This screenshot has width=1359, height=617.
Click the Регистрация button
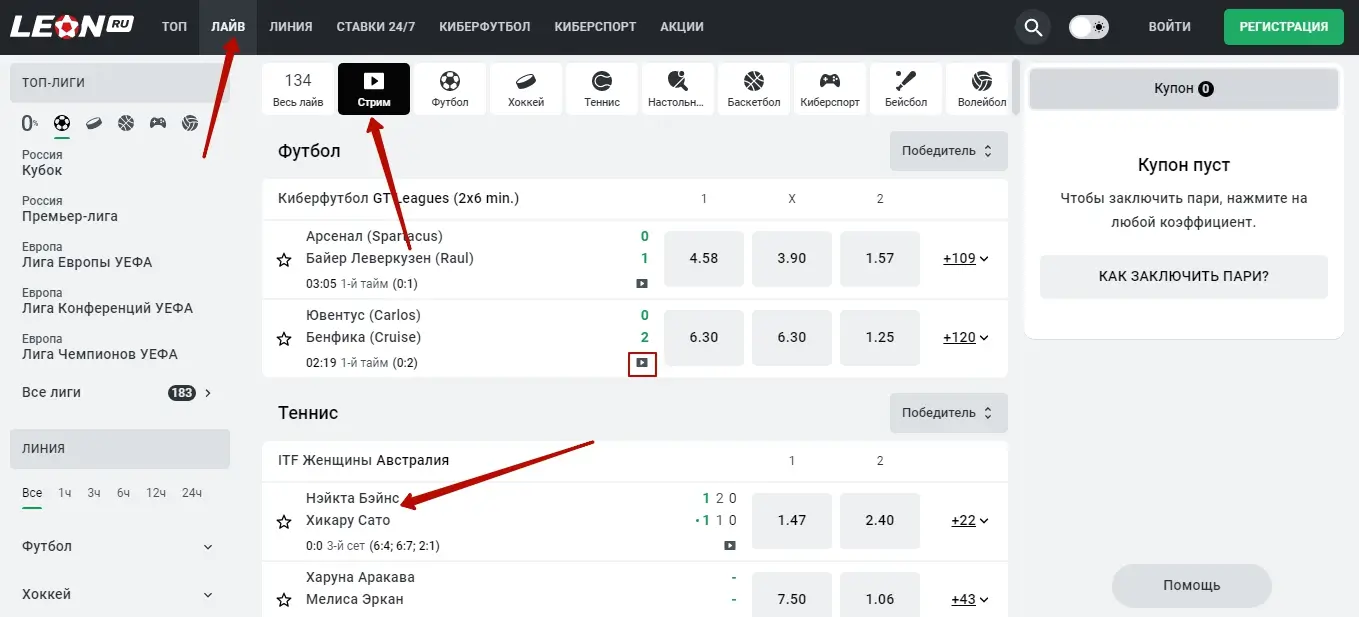1283,27
